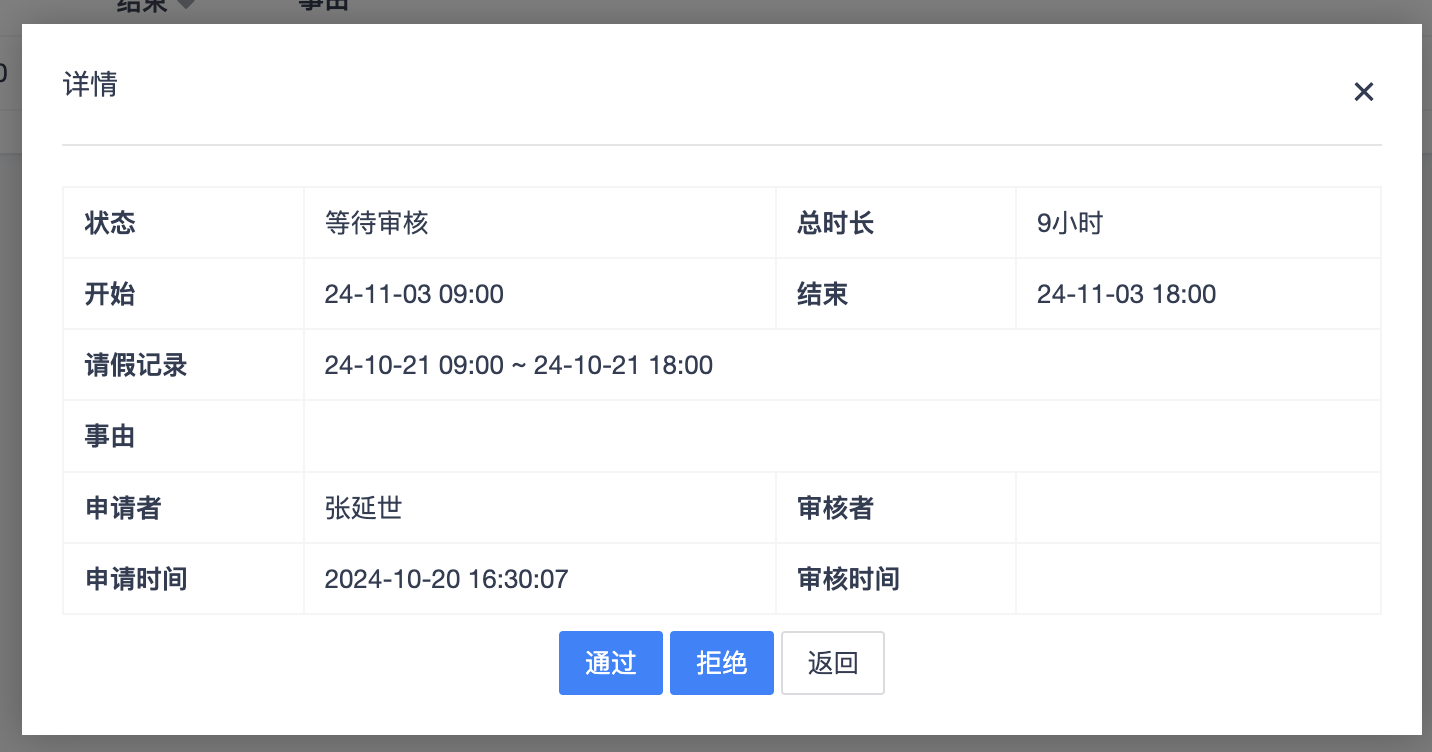This screenshot has width=1432, height=752.
Task: Reject the request via the 拒绝 button
Action: [x=721, y=663]
